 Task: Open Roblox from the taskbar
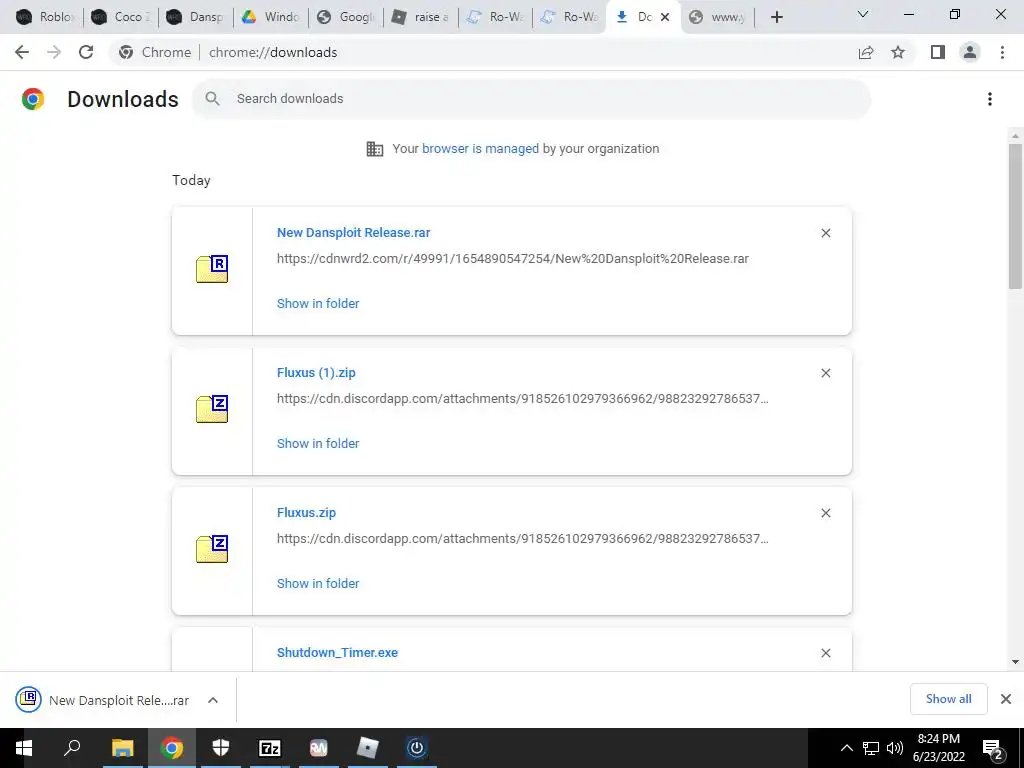coord(368,748)
